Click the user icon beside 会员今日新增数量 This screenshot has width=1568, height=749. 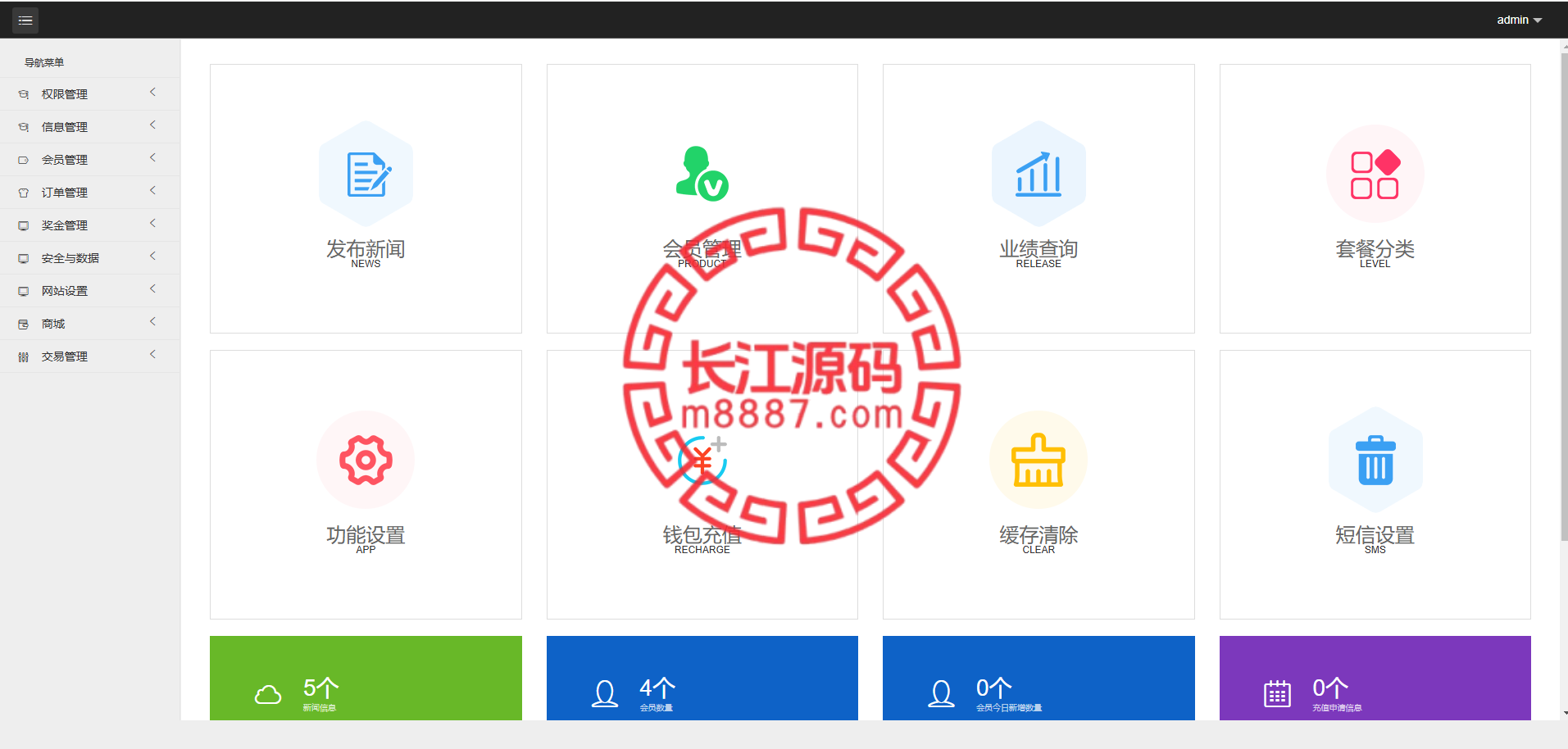click(941, 694)
